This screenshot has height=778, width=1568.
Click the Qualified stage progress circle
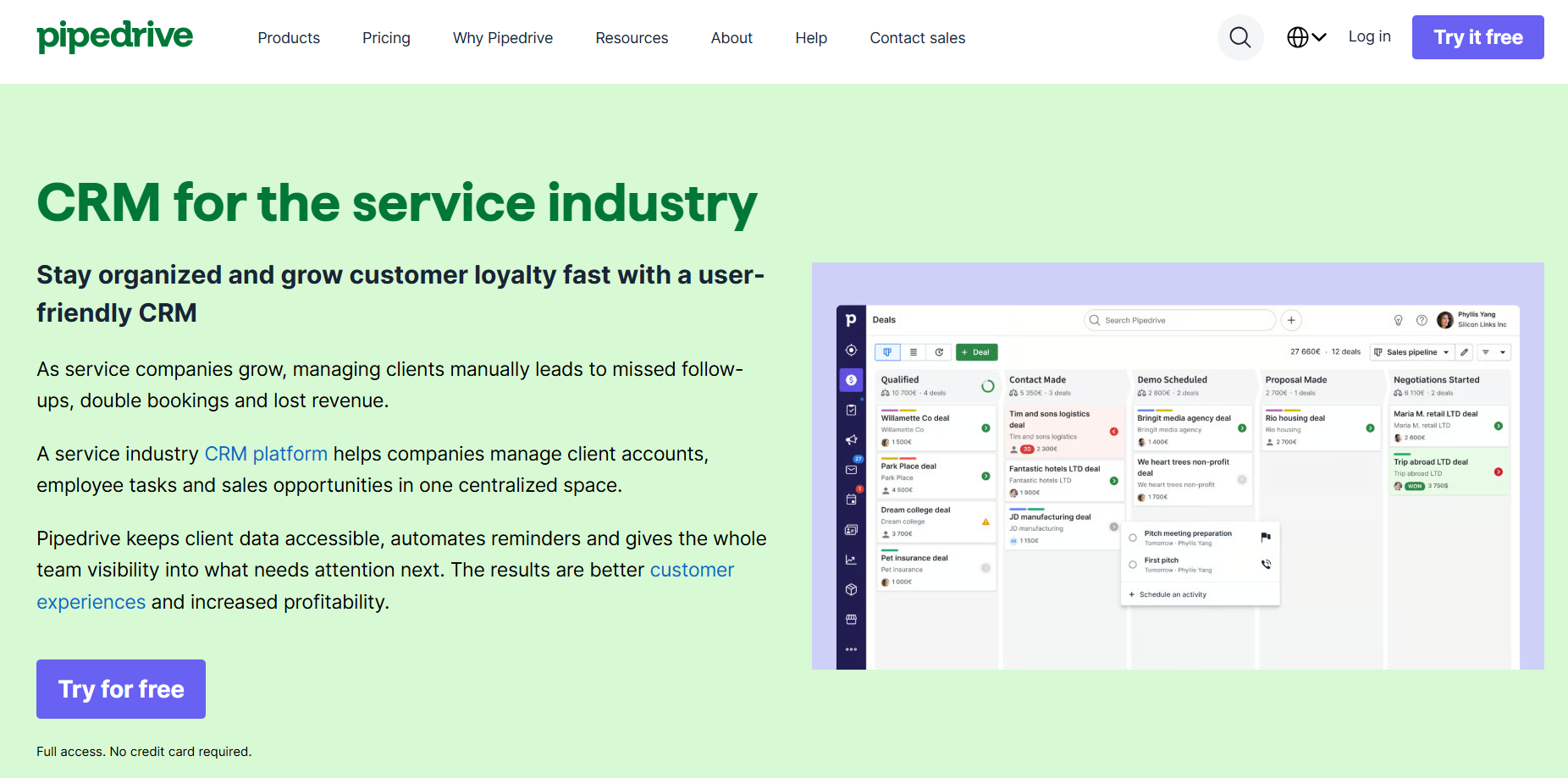pyautogui.click(x=987, y=386)
